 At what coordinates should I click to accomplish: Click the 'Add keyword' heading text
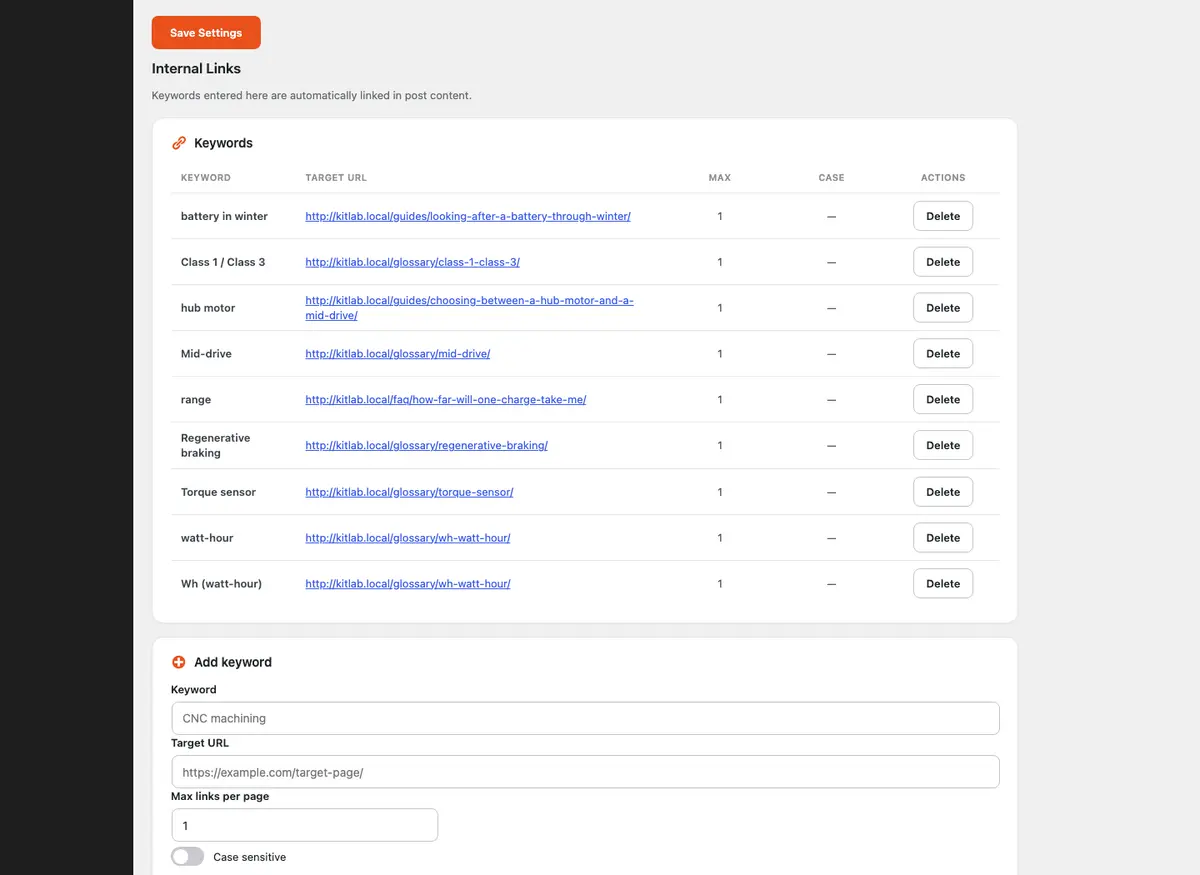tap(233, 662)
